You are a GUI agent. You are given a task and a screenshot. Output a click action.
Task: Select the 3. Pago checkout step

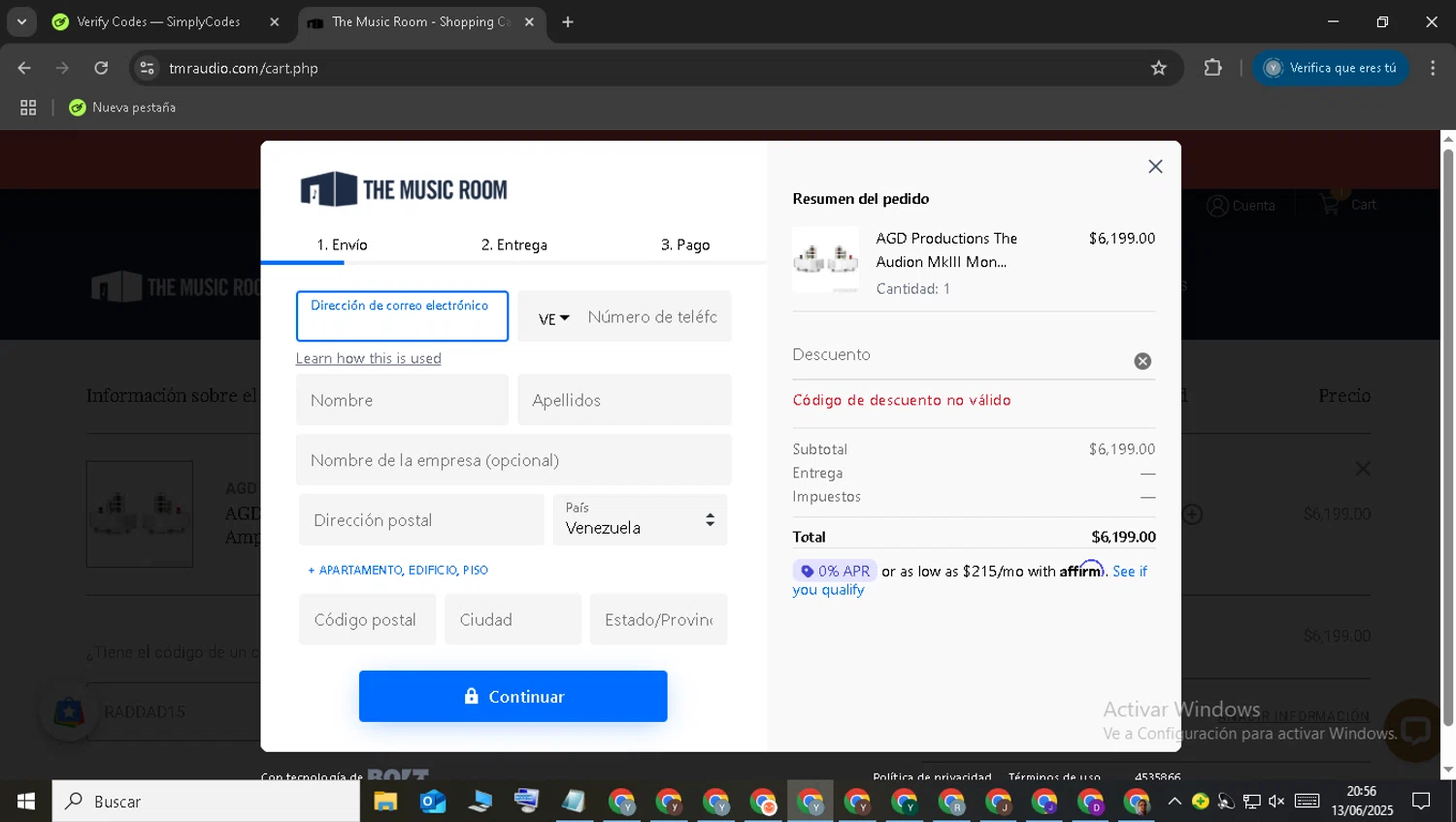click(x=685, y=245)
